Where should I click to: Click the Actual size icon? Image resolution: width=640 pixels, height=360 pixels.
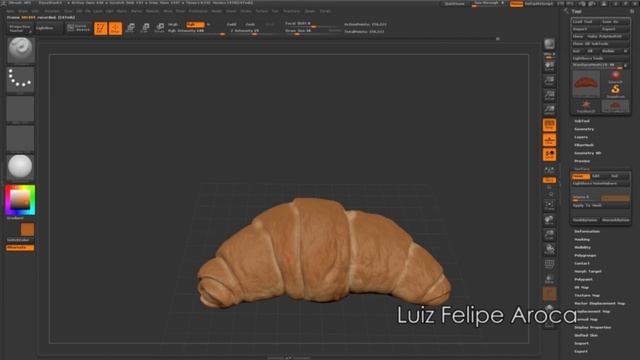pos(549,96)
